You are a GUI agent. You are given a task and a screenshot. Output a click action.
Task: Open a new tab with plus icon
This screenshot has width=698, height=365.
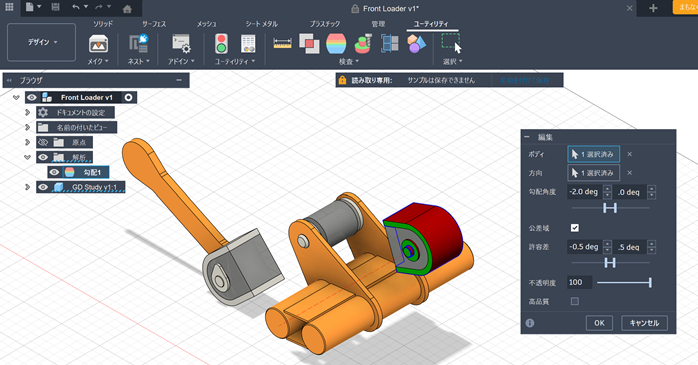pos(653,8)
